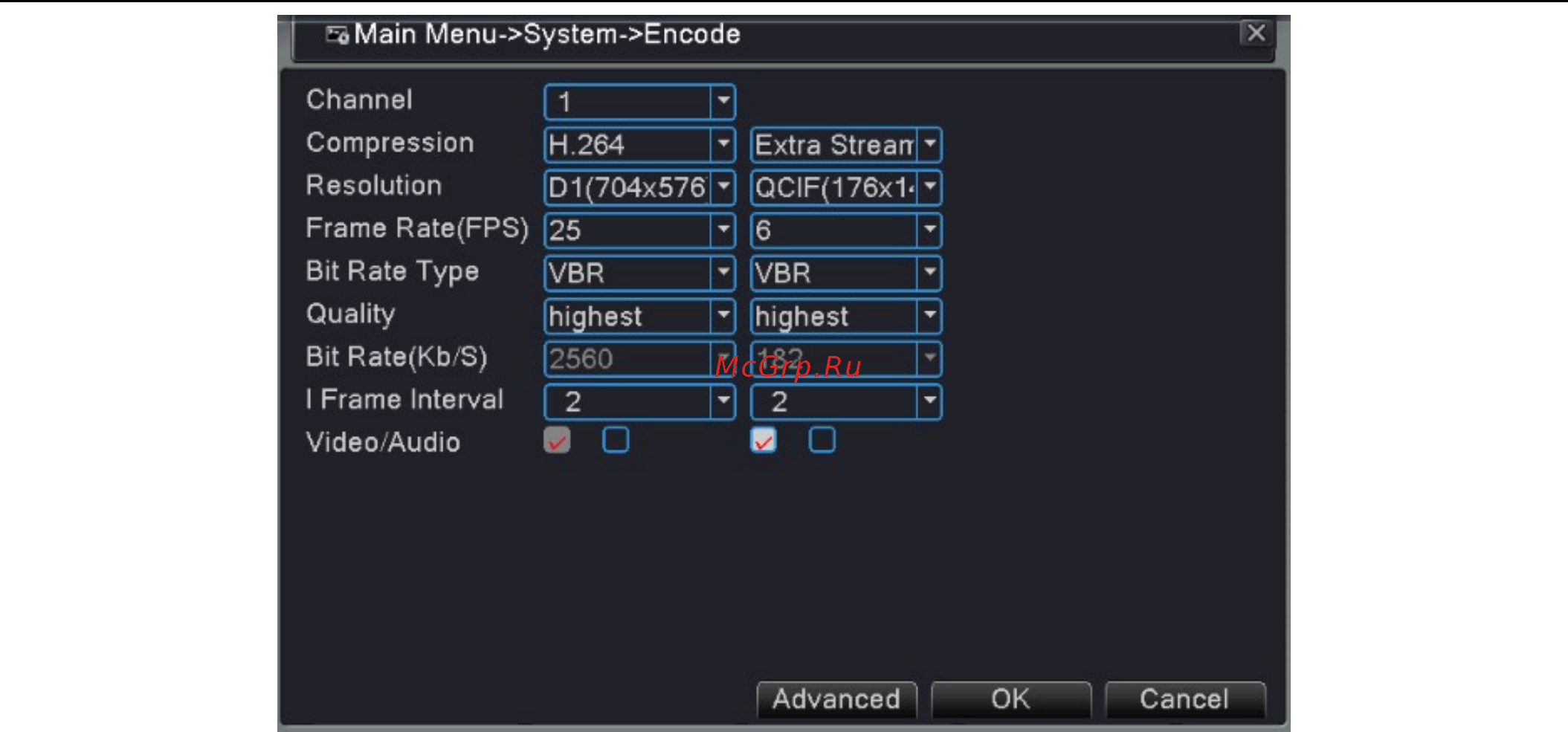Toggle the extra stream video checkbox
Screen dimensions: 1568x732
click(x=764, y=440)
